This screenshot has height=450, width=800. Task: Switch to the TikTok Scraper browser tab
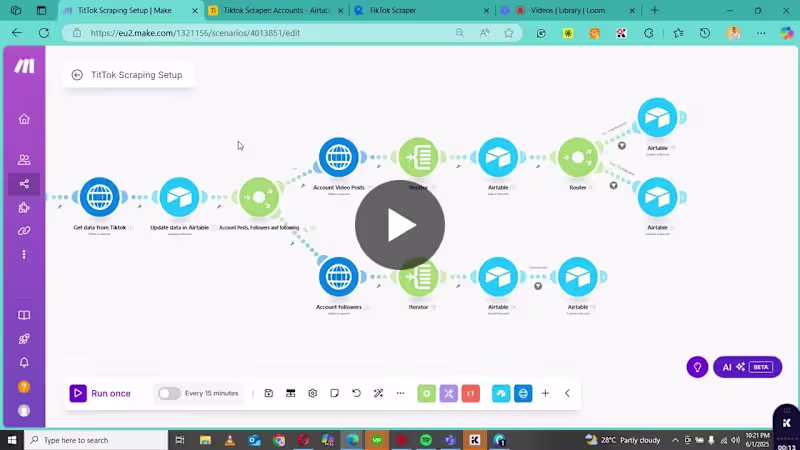coord(421,10)
